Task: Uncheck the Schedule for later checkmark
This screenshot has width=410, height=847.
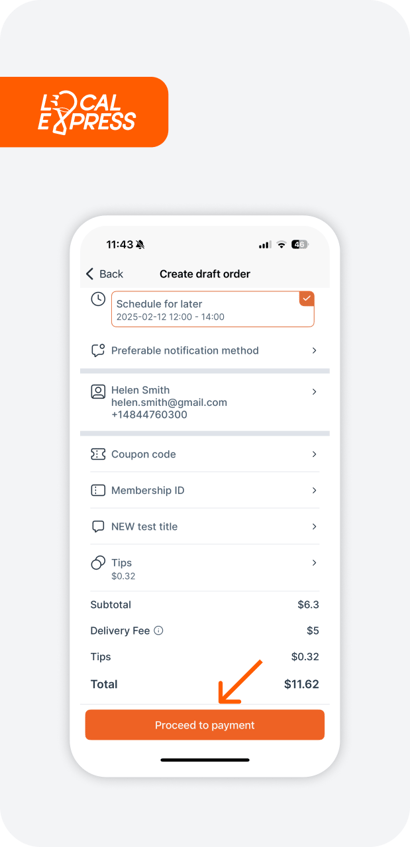Action: click(x=306, y=299)
